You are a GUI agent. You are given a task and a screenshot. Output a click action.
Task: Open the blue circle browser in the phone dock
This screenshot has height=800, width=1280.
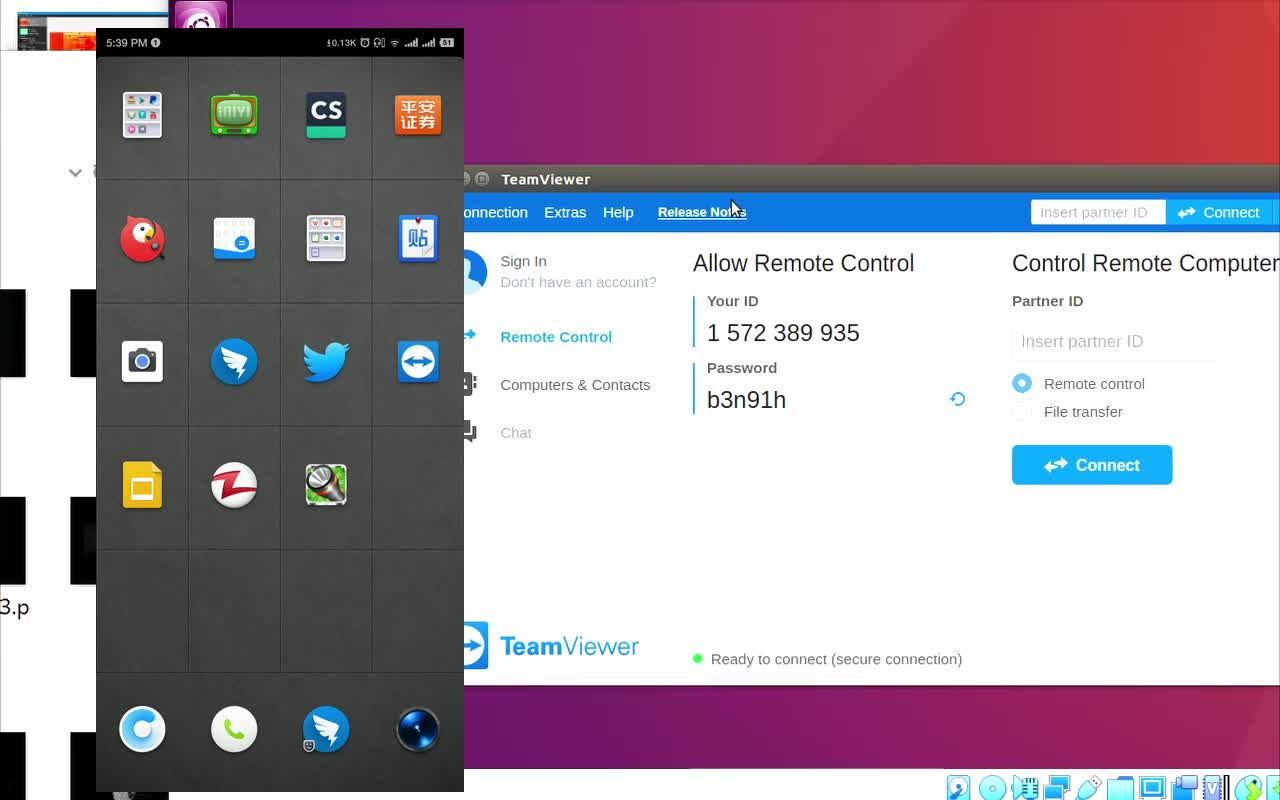tap(142, 729)
